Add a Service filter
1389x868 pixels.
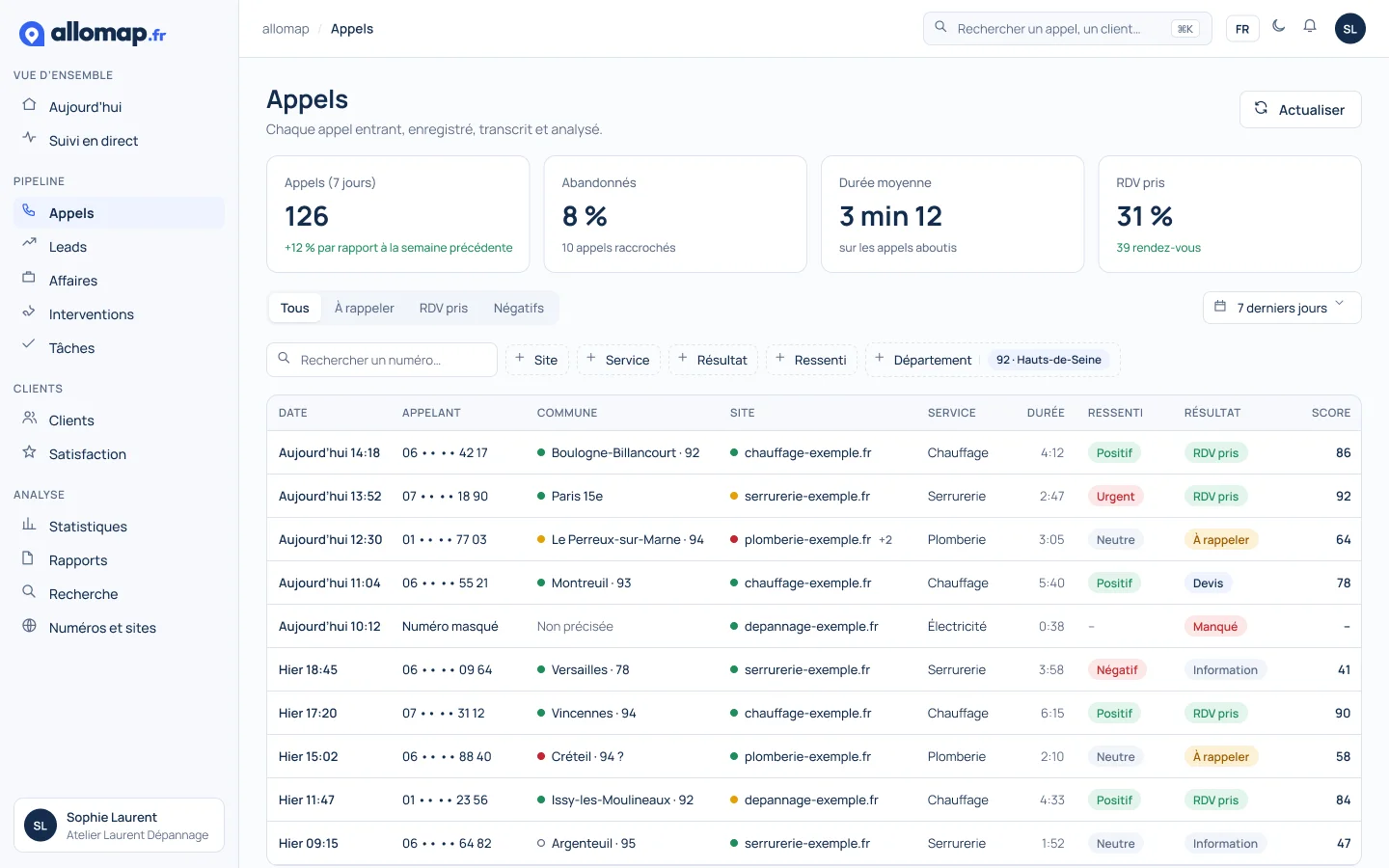pyautogui.click(x=618, y=360)
